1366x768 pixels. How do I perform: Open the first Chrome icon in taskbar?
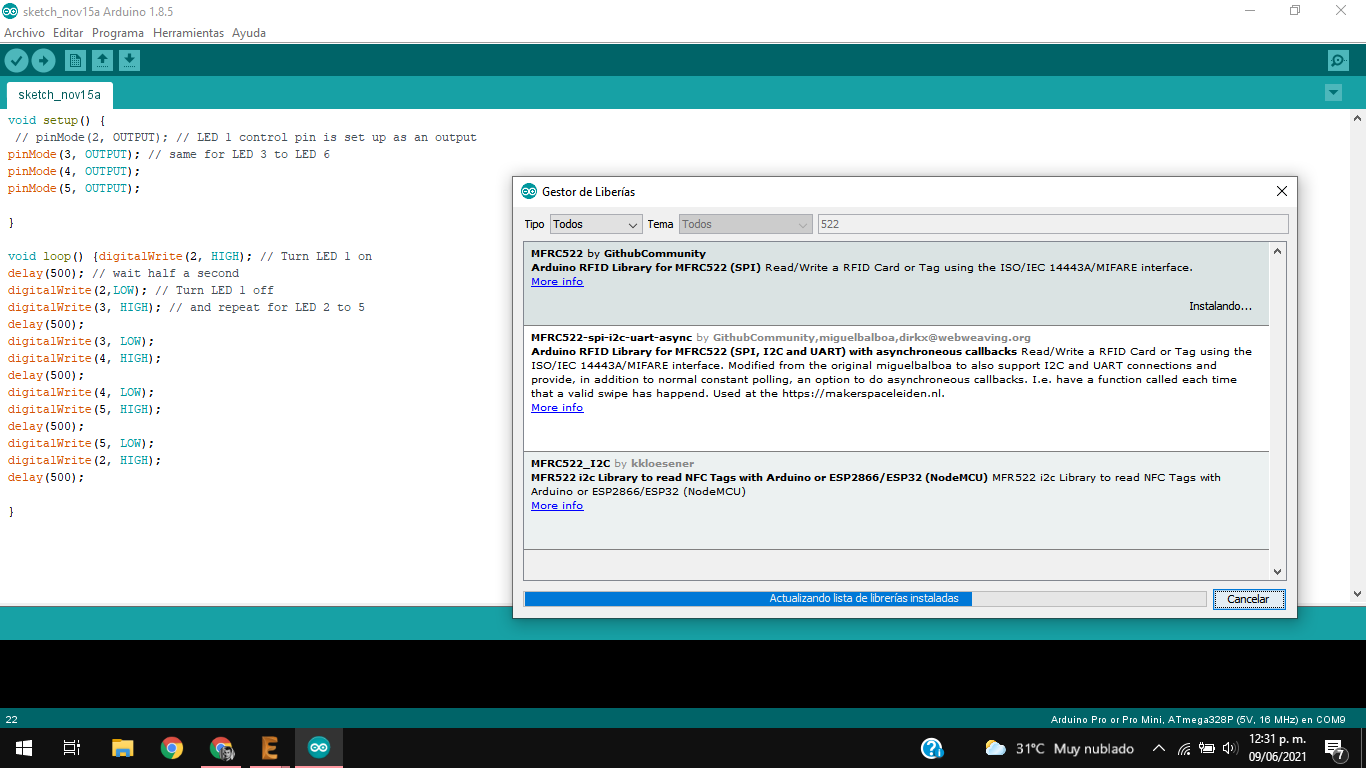[x=172, y=748]
